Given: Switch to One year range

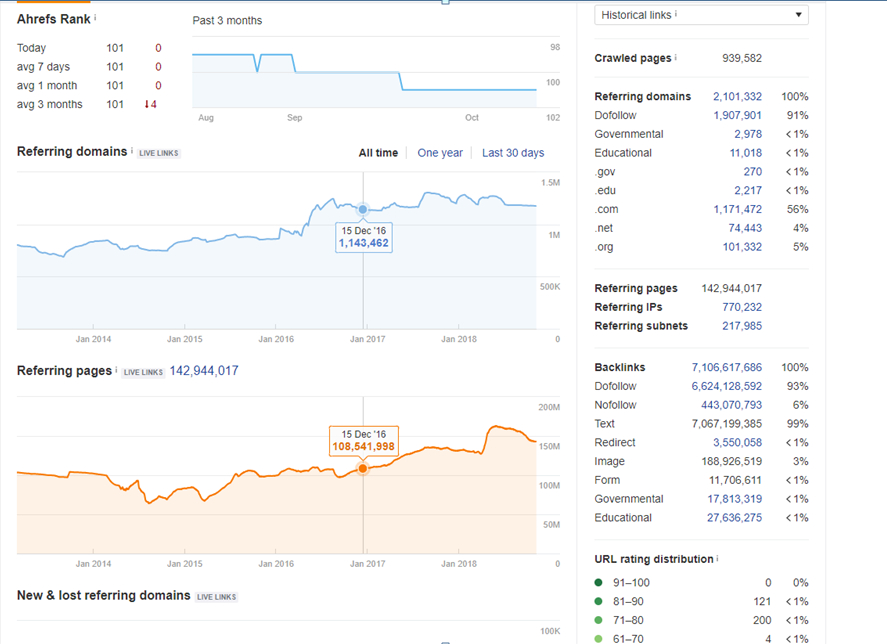Looking at the screenshot, I should point(440,153).
